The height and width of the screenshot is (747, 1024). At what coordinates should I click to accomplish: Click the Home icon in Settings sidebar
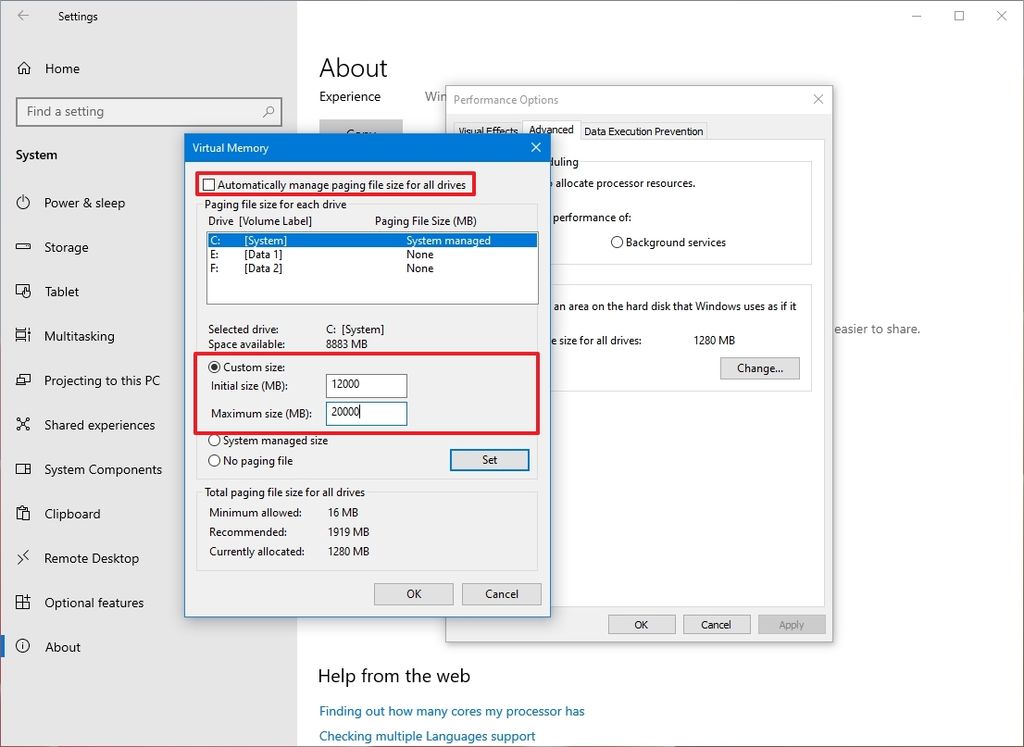click(x=24, y=68)
